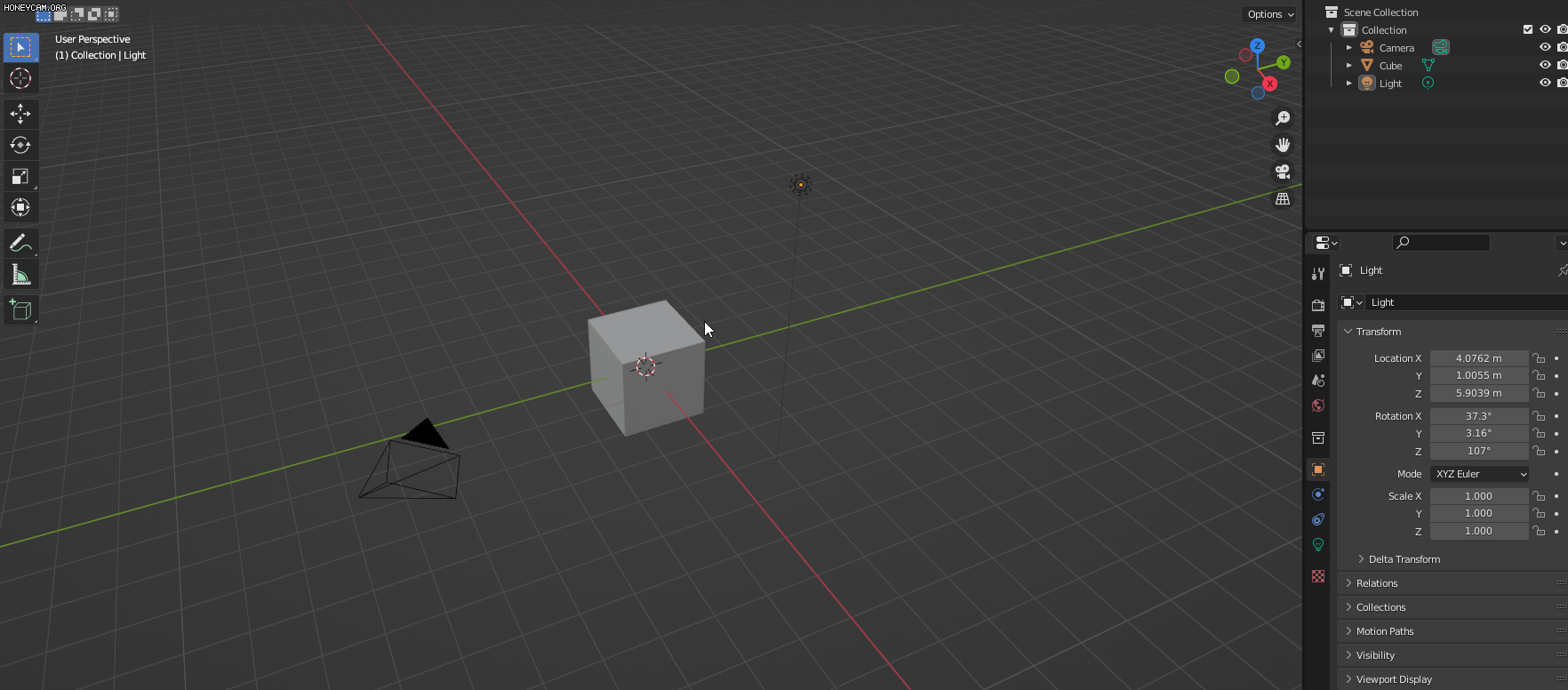Collapse the Collection tree in outliner
This screenshot has width=1568, height=690.
[1332, 30]
